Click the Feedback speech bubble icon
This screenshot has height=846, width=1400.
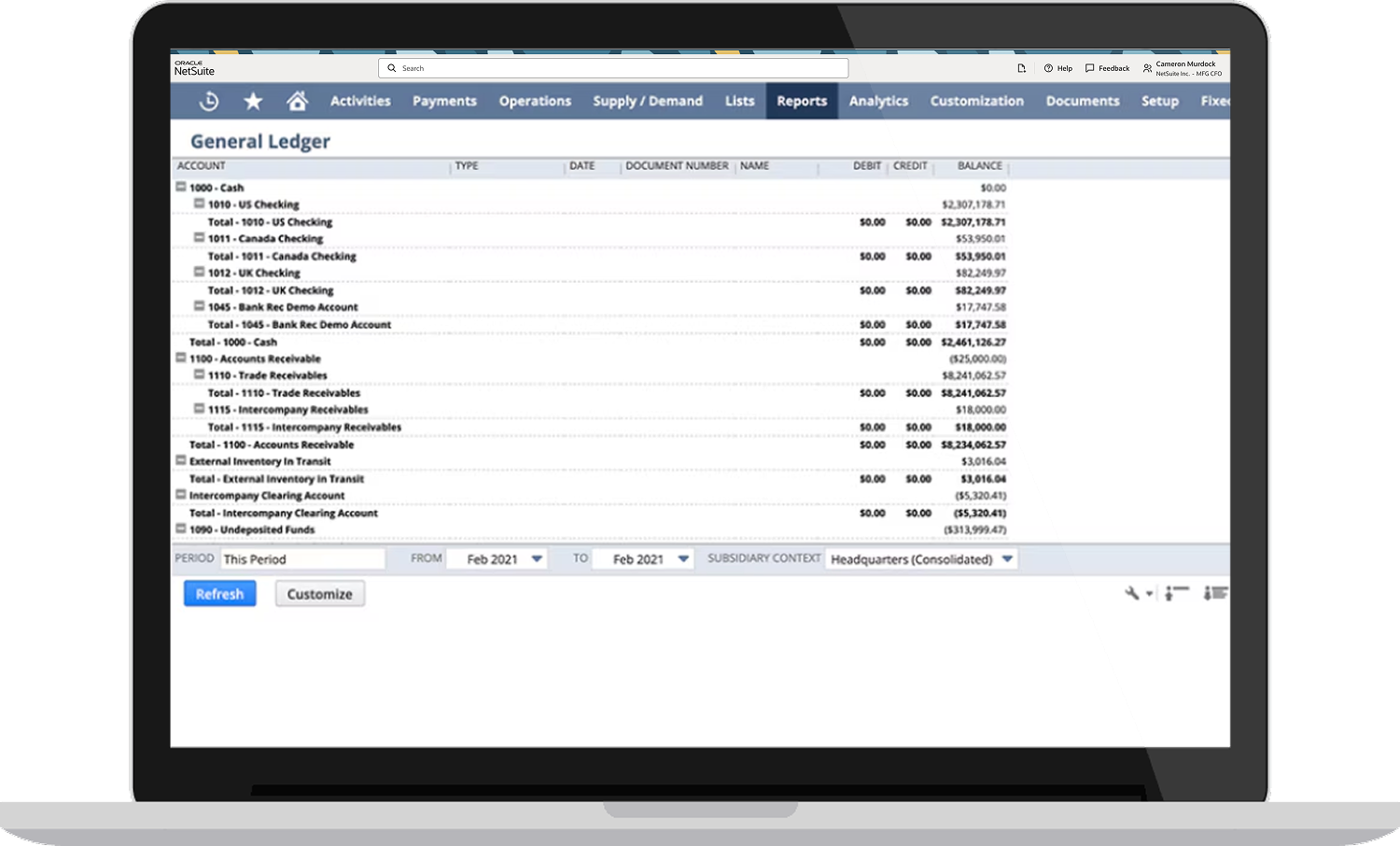1089,68
